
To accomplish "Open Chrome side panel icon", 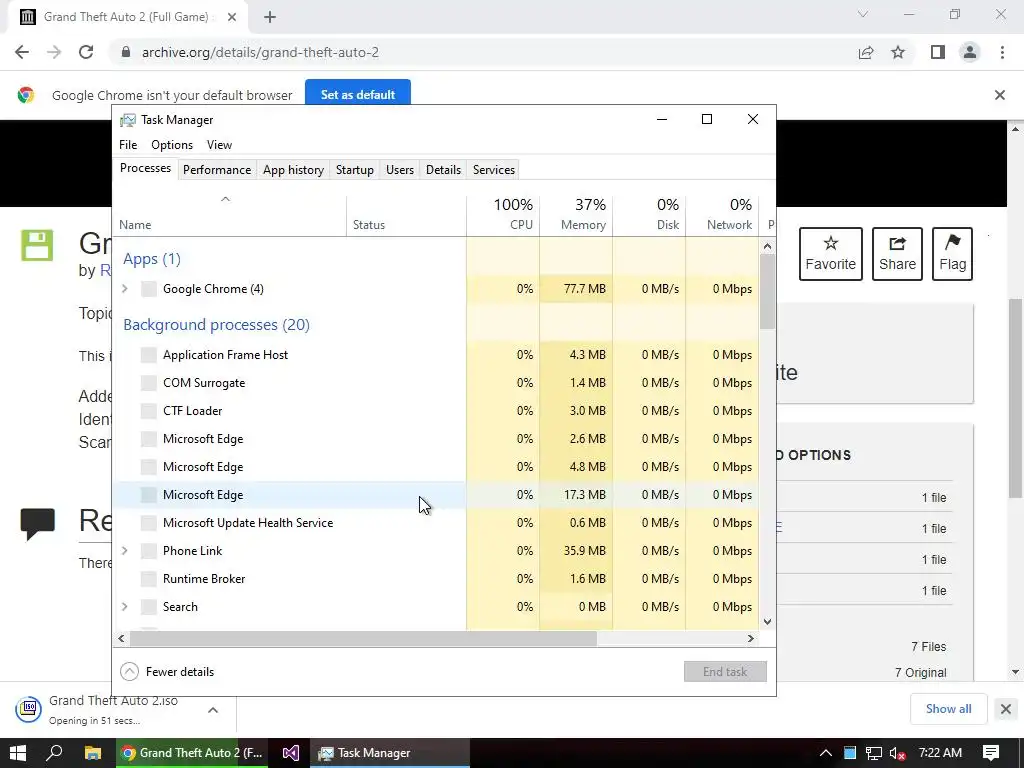I will (938, 52).
